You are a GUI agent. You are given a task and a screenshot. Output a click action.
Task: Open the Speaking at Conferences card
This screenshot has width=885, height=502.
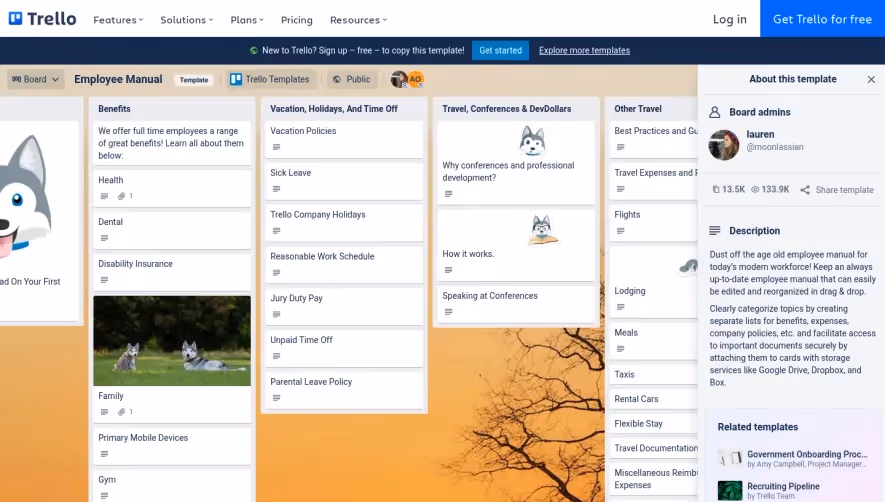click(516, 304)
